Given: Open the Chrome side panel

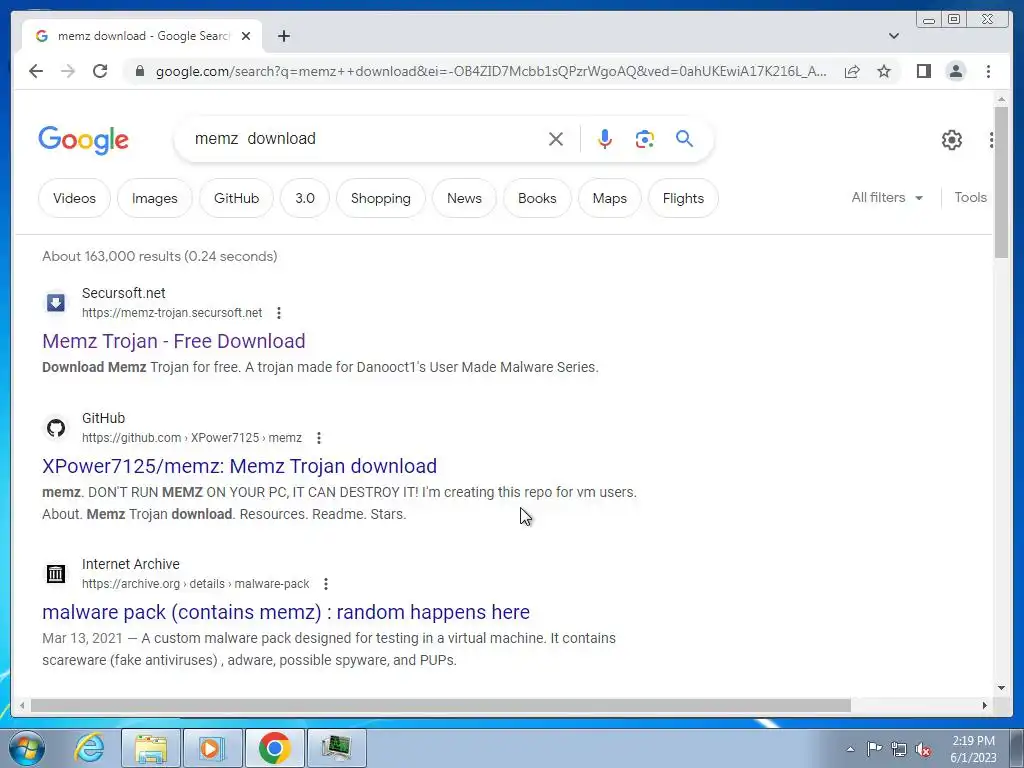Looking at the screenshot, I should click(923, 71).
